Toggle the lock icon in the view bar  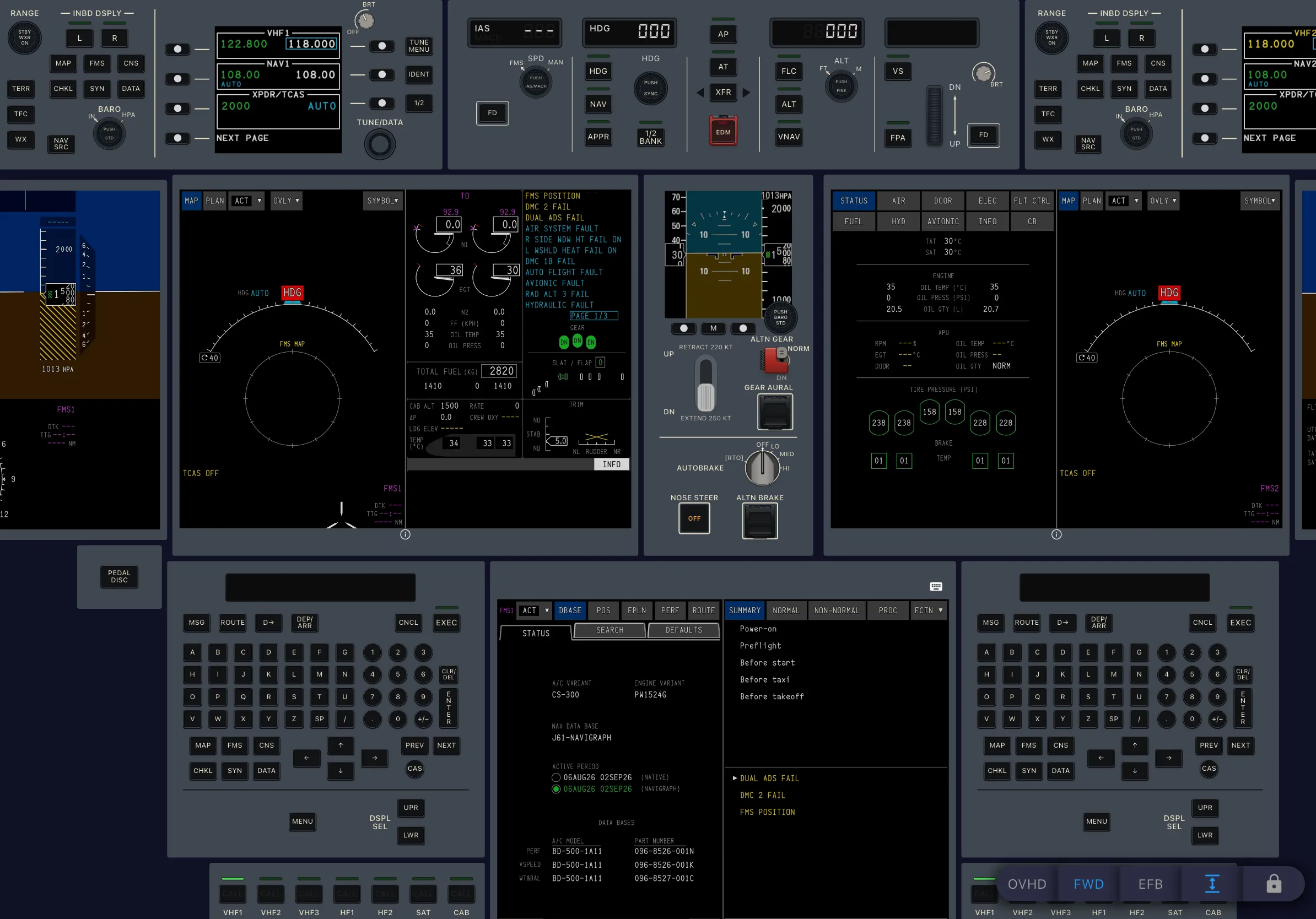point(1274,884)
